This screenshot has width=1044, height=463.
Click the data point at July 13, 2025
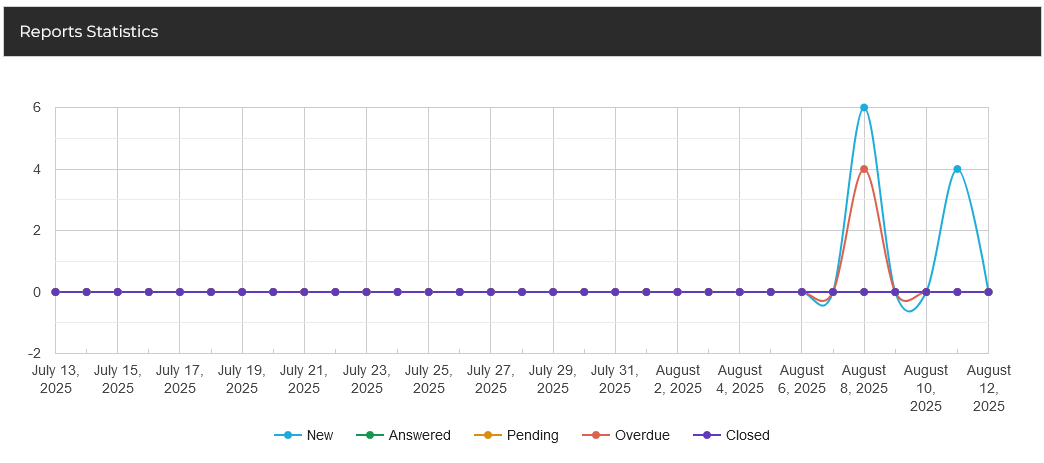[56, 292]
